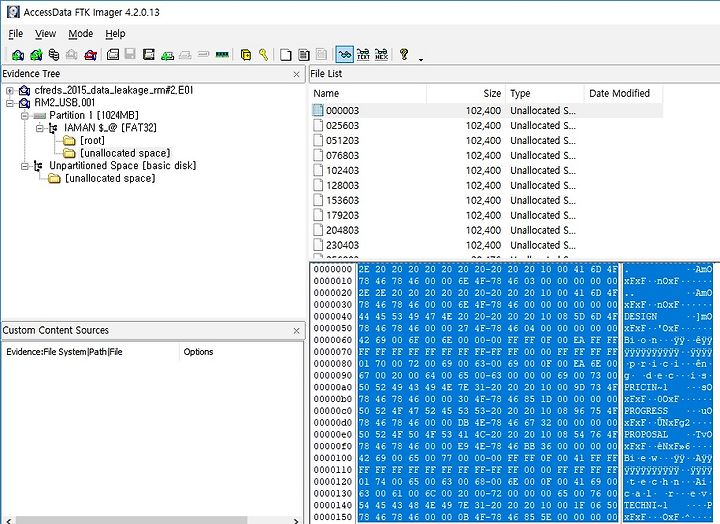Select Unpartitioned Space [basic disk] item
Screen dimensions: 720x524
pos(123,165)
